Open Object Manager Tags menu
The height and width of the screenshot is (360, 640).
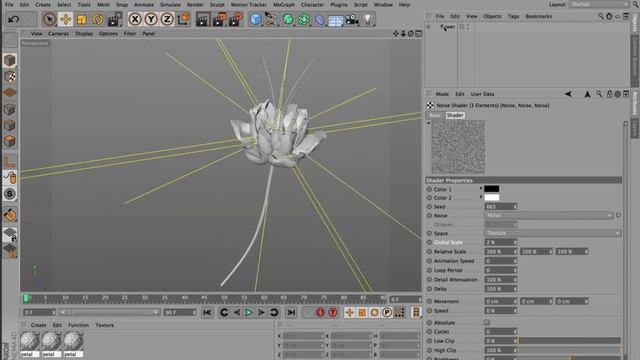tap(513, 16)
